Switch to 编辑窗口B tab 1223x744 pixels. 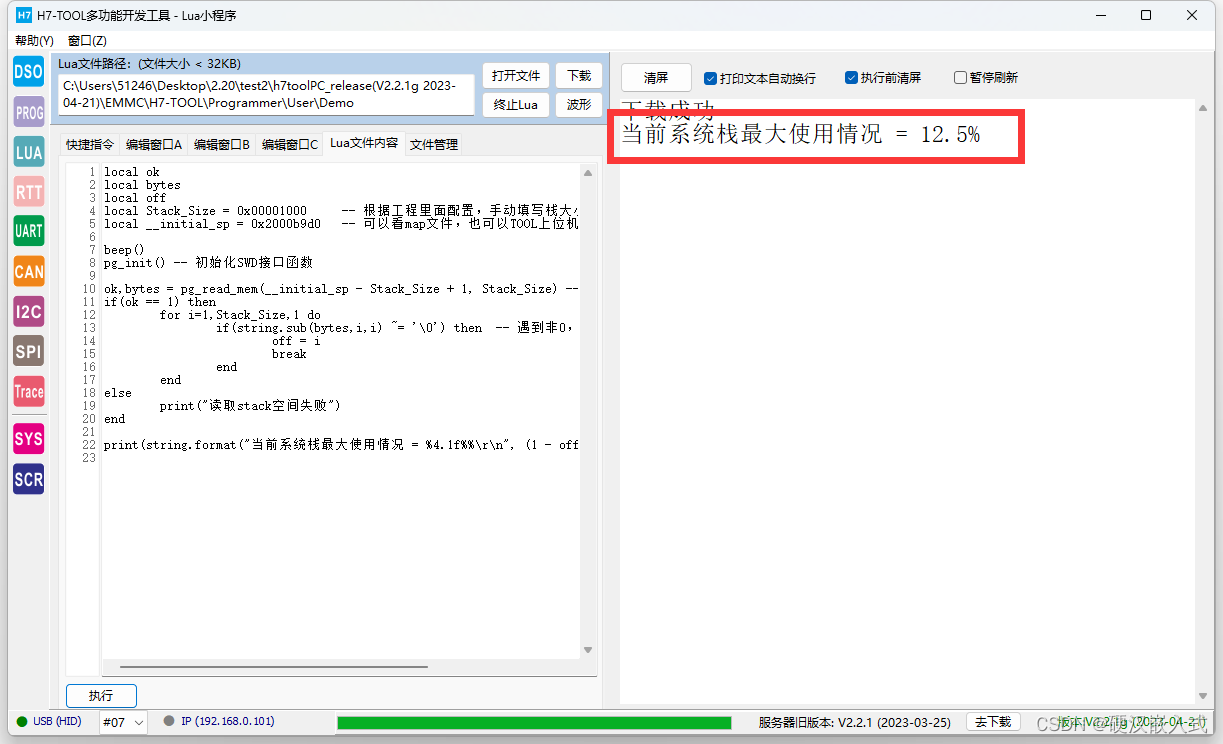point(222,144)
